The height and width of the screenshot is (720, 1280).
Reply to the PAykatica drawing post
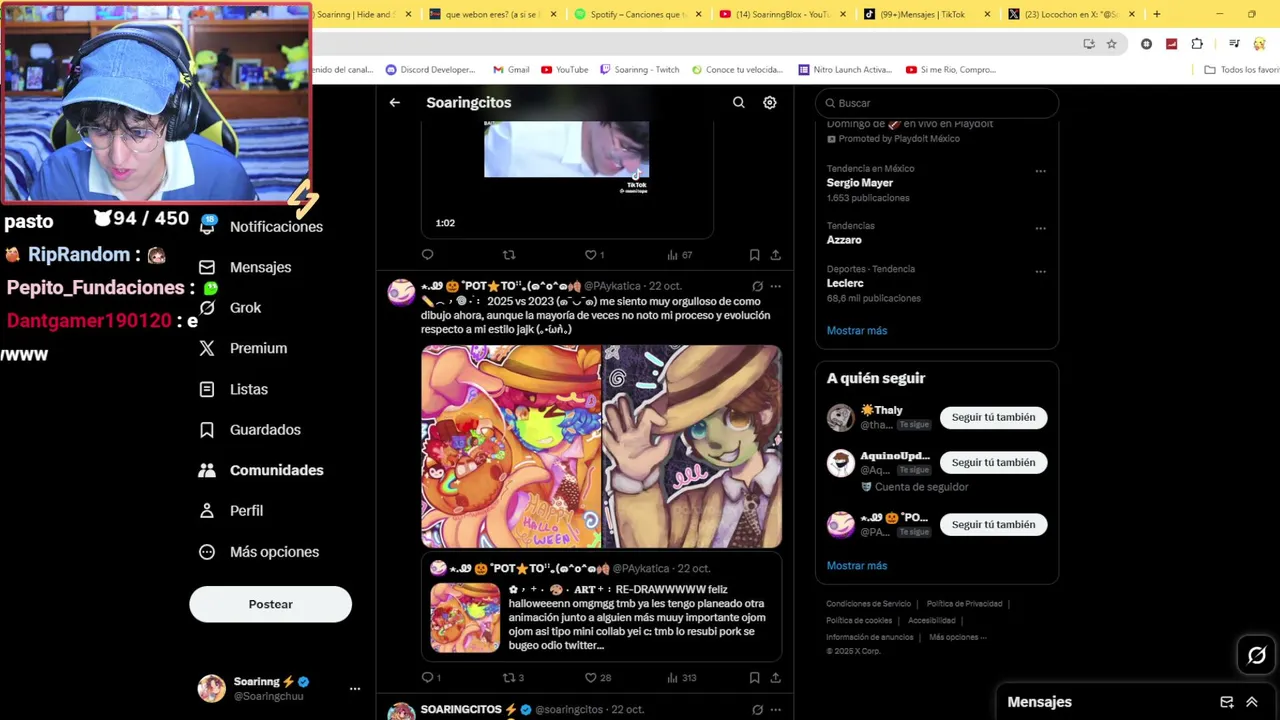point(431,677)
